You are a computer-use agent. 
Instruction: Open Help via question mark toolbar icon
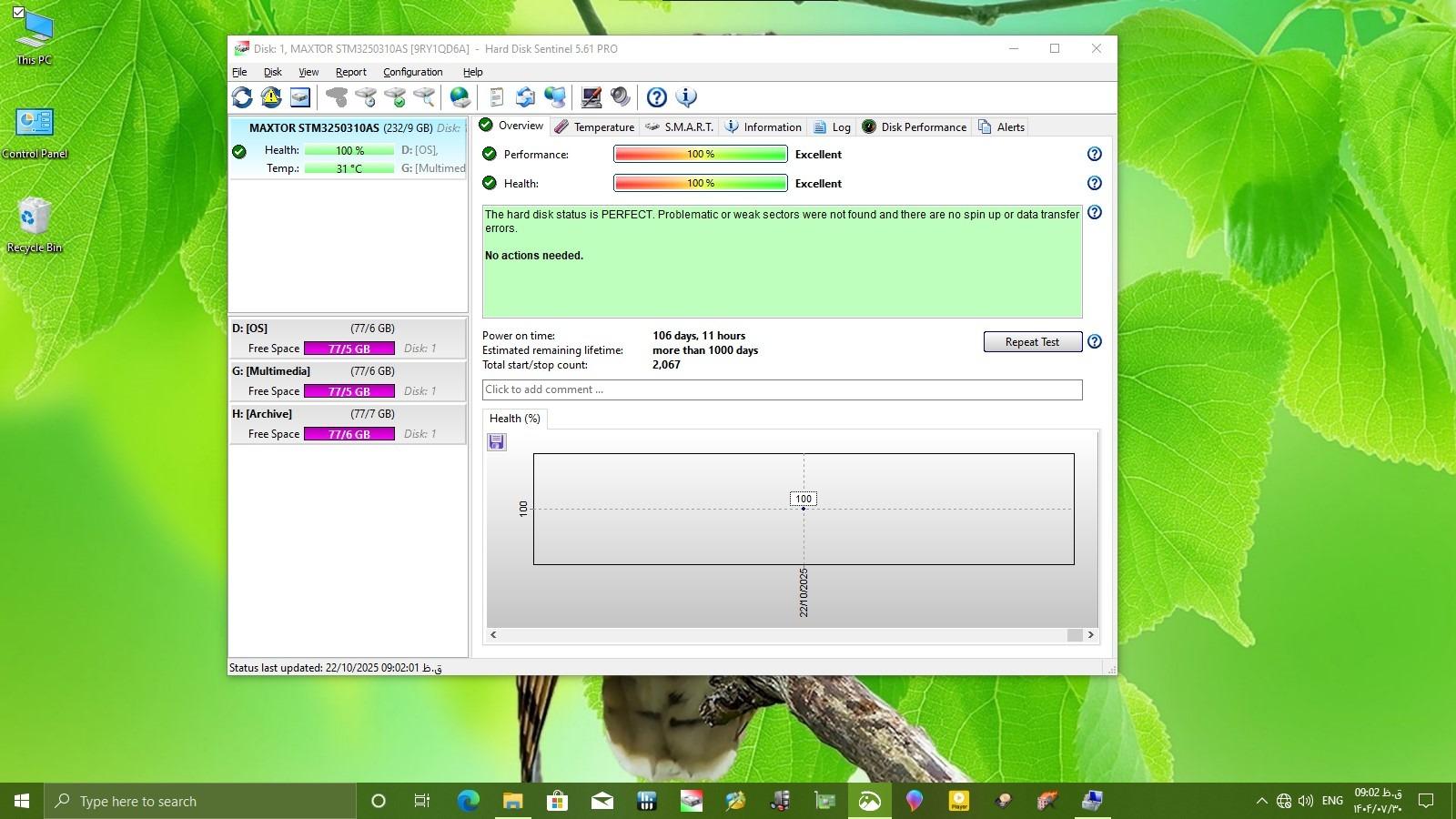(x=656, y=97)
